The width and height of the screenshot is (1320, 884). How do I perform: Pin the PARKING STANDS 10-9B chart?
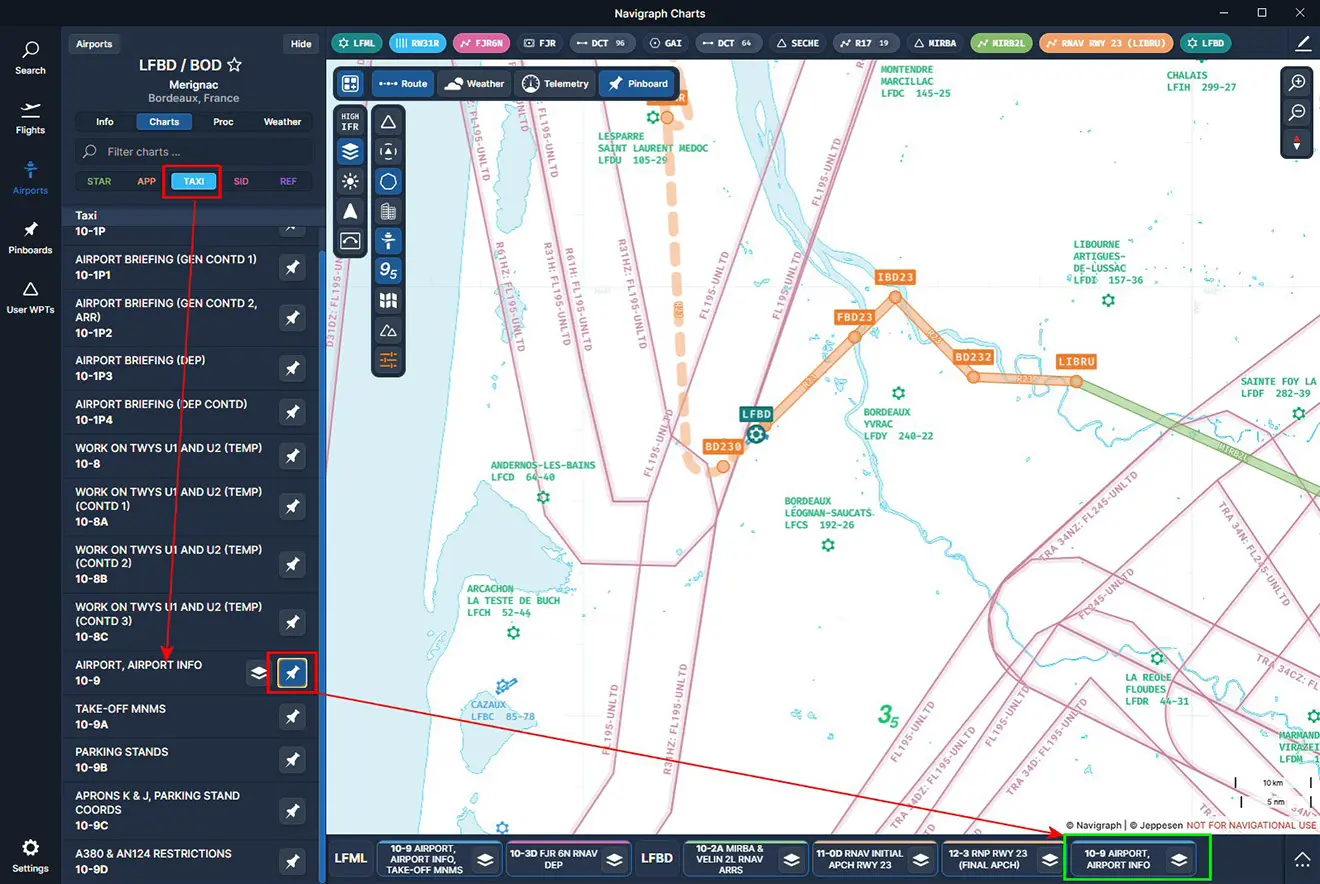(x=292, y=761)
